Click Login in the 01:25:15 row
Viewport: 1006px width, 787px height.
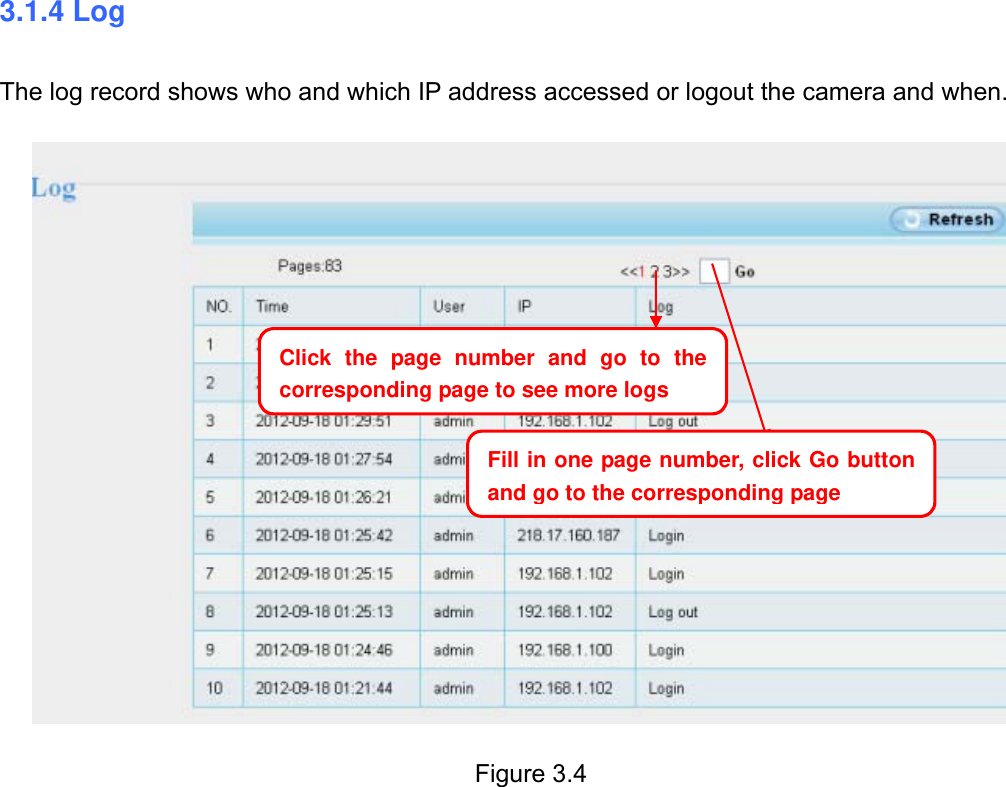point(666,575)
